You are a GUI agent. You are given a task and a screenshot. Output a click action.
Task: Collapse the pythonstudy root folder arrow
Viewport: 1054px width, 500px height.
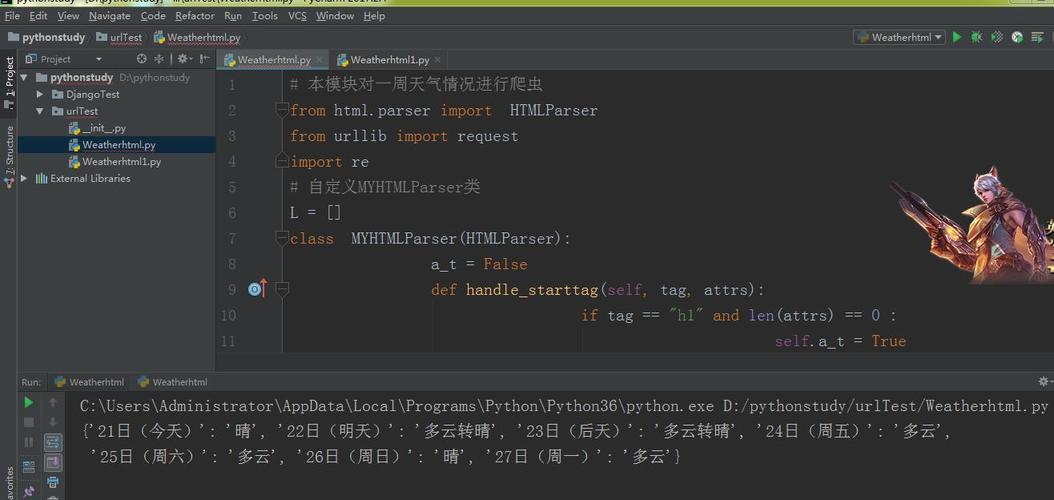(24, 77)
